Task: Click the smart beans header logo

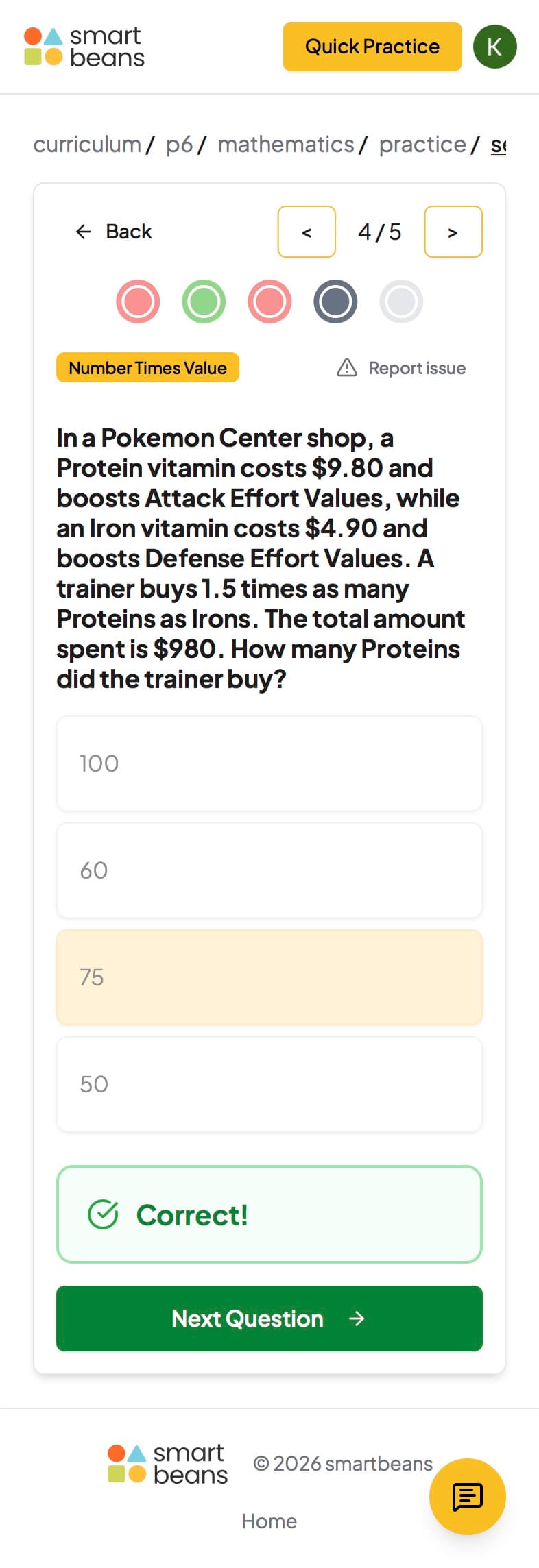Action: click(84, 47)
